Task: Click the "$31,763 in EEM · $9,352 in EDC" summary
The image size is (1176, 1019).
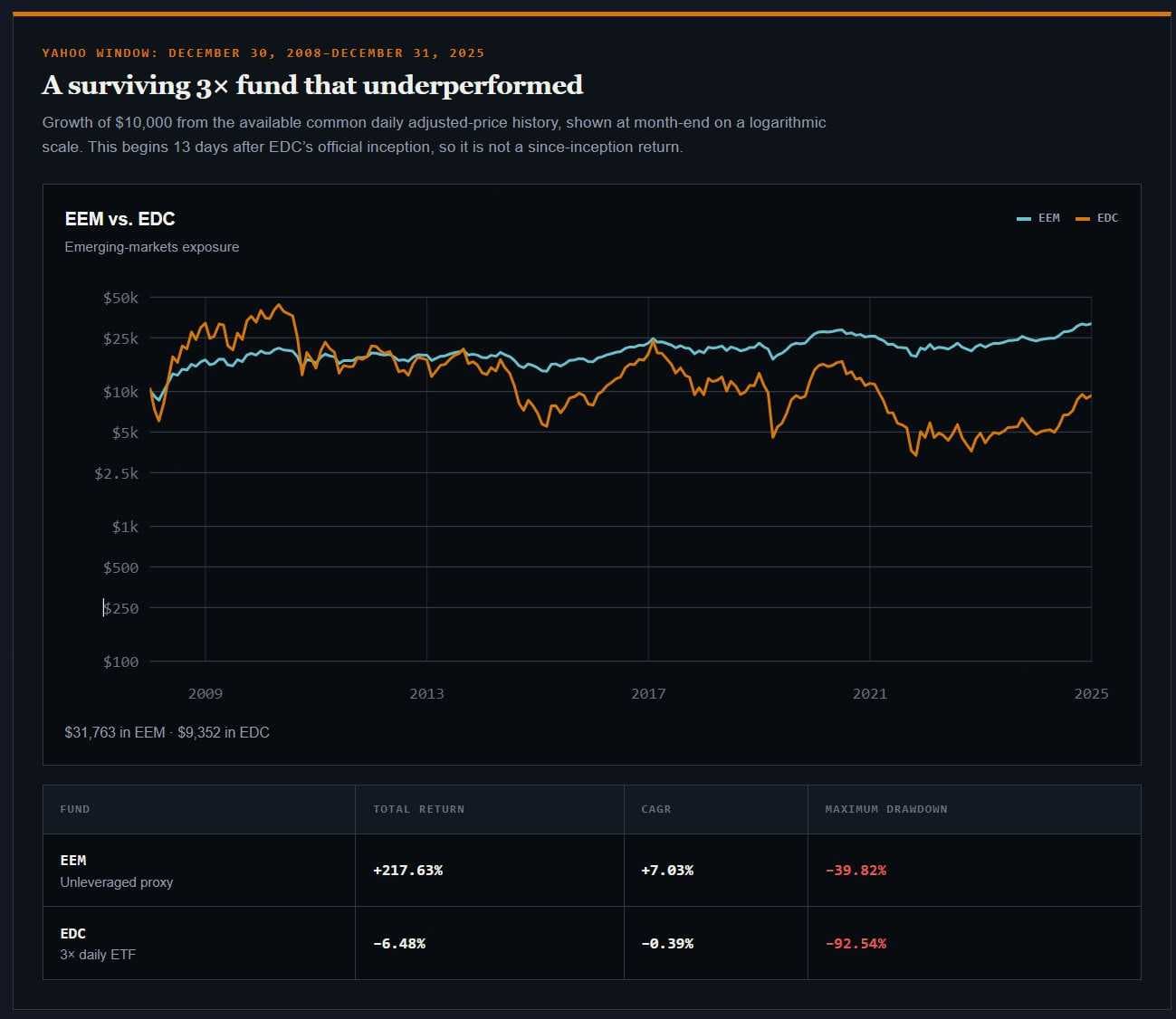Action: coord(167,732)
